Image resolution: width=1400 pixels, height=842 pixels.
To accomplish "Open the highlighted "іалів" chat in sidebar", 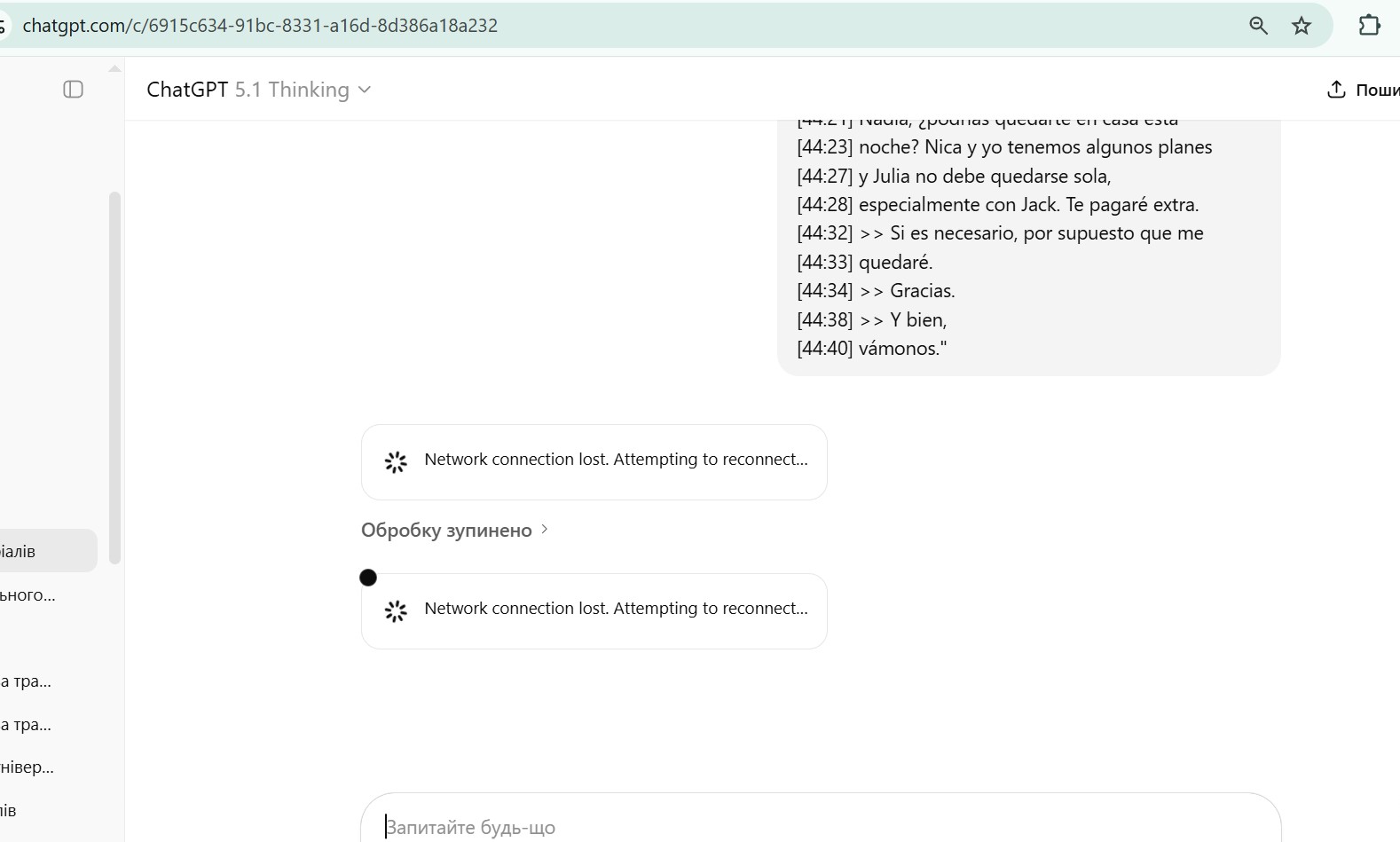I will [x=35, y=552].
